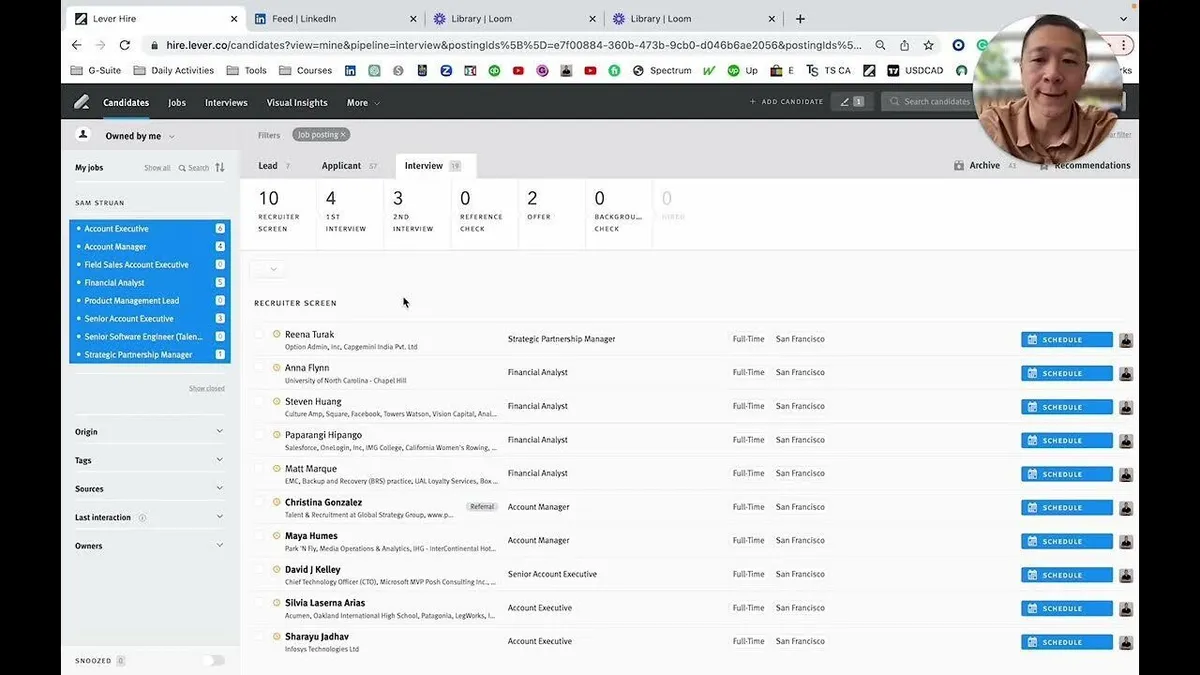Click Show all in My jobs
The image size is (1200, 675).
(157, 167)
